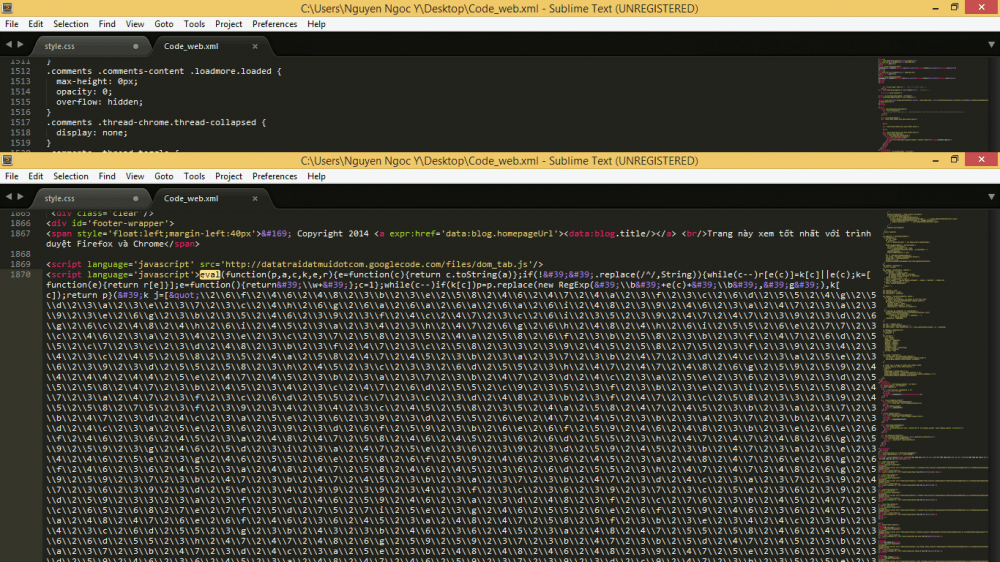Click Sublime Text app icon in bottom title bar

(x=8, y=160)
